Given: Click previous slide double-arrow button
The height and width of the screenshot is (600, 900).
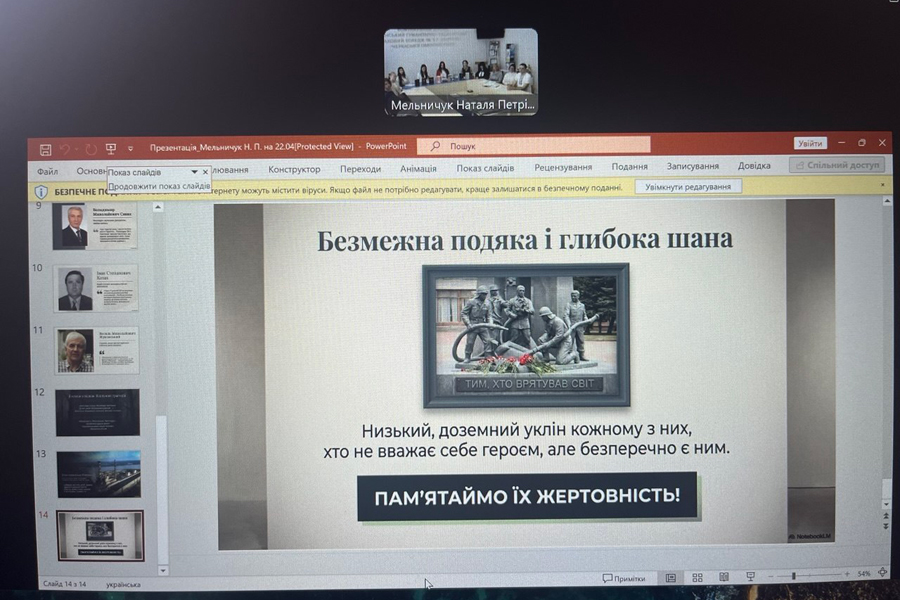Looking at the screenshot, I should tap(886, 516).
